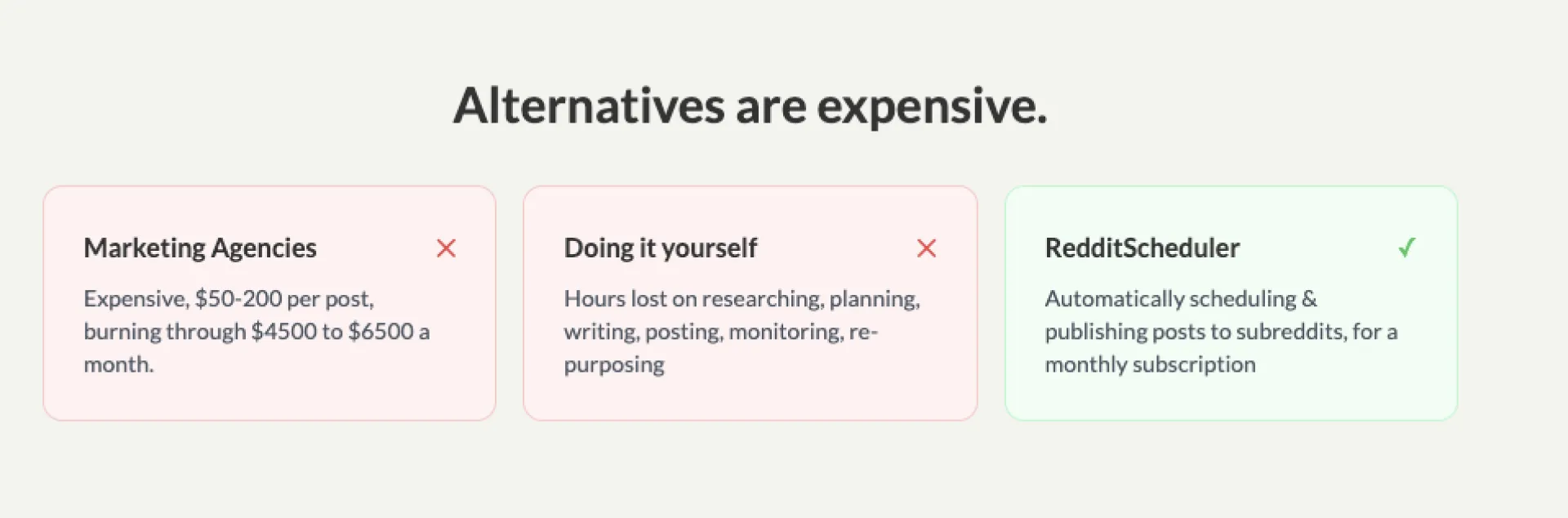Click the trailing "month." word in the agencies card
1568x518 pixels.
[118, 364]
